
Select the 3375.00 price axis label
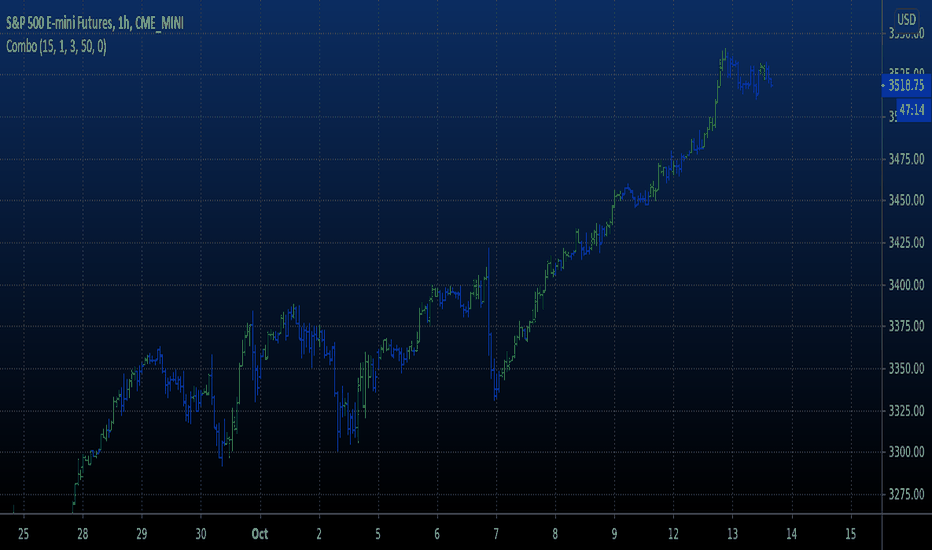[x=906, y=326]
